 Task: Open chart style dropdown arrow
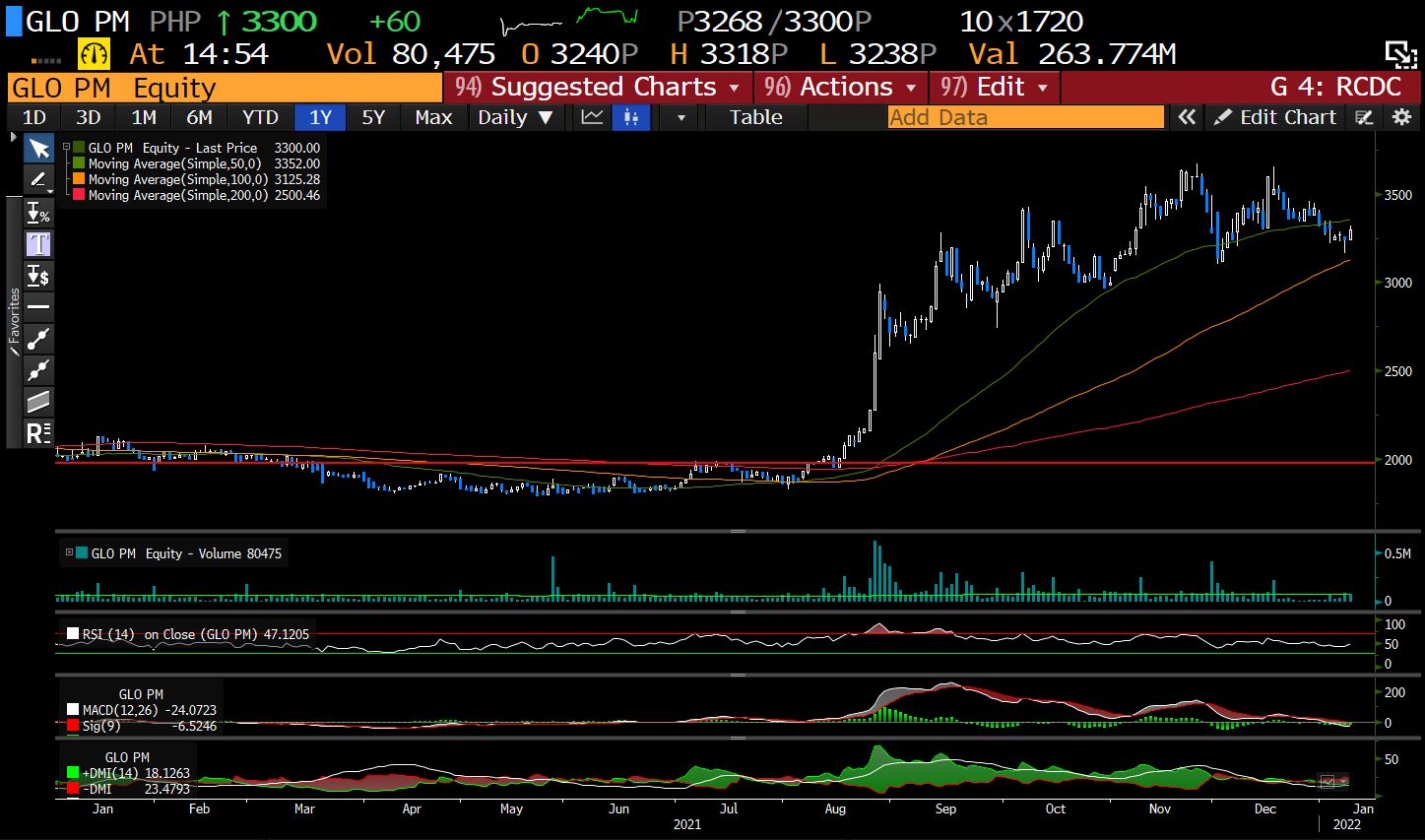point(680,117)
